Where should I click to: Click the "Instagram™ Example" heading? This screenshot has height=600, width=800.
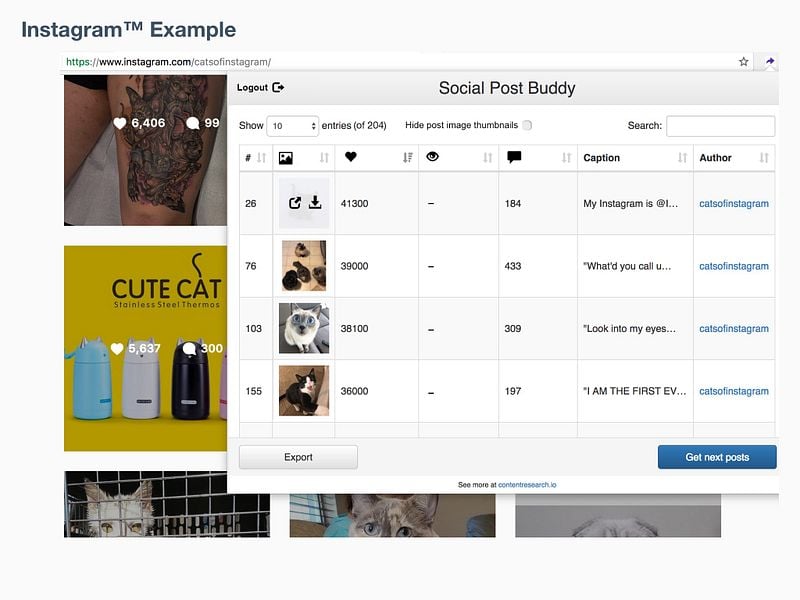(129, 30)
